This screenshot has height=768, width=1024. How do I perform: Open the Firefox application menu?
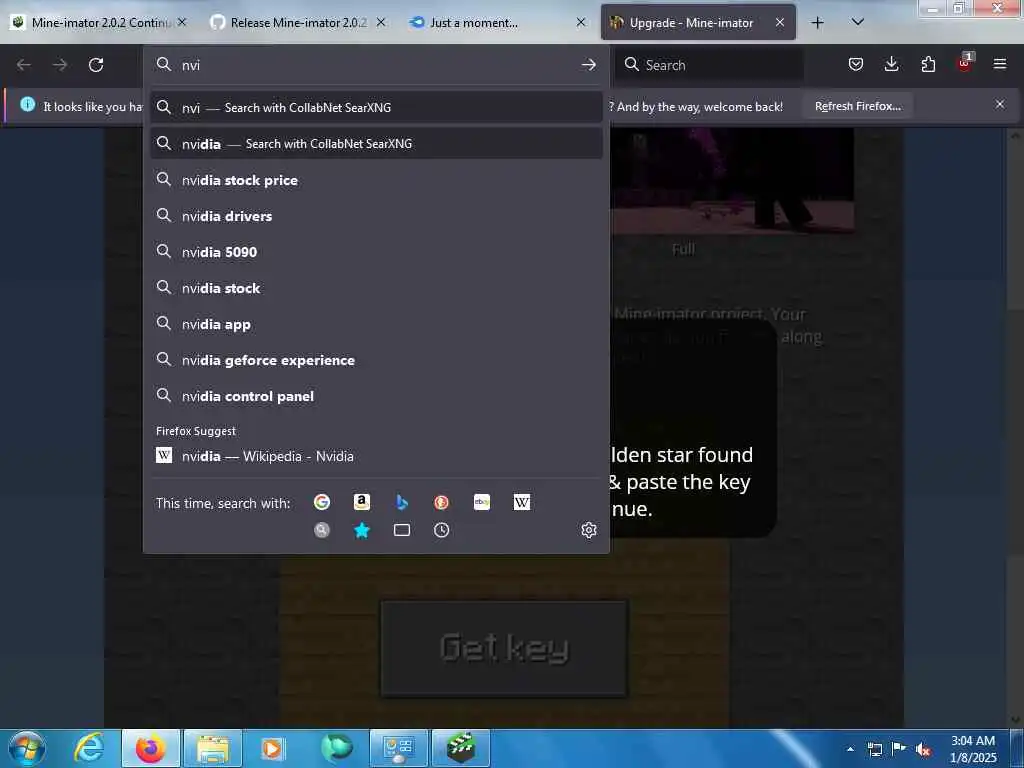click(1000, 64)
